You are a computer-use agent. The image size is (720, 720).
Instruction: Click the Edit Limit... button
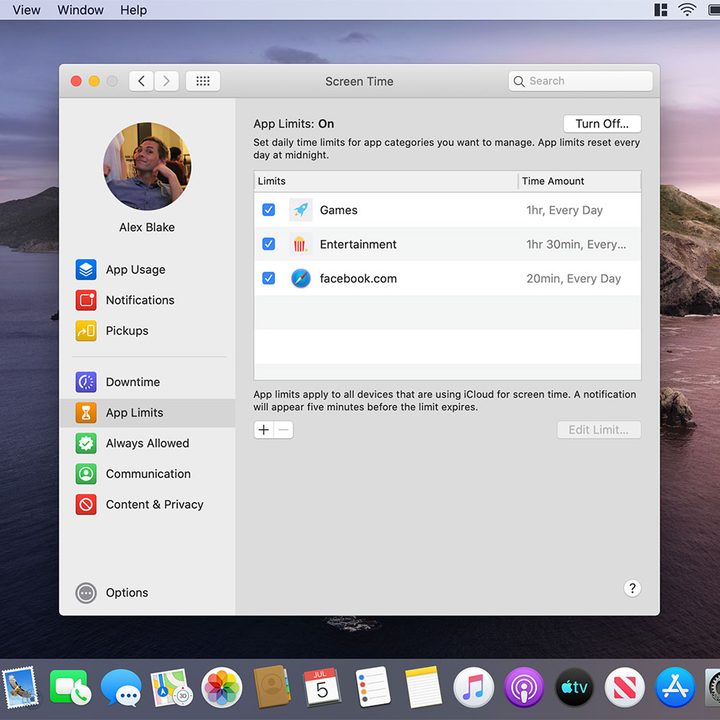point(599,430)
